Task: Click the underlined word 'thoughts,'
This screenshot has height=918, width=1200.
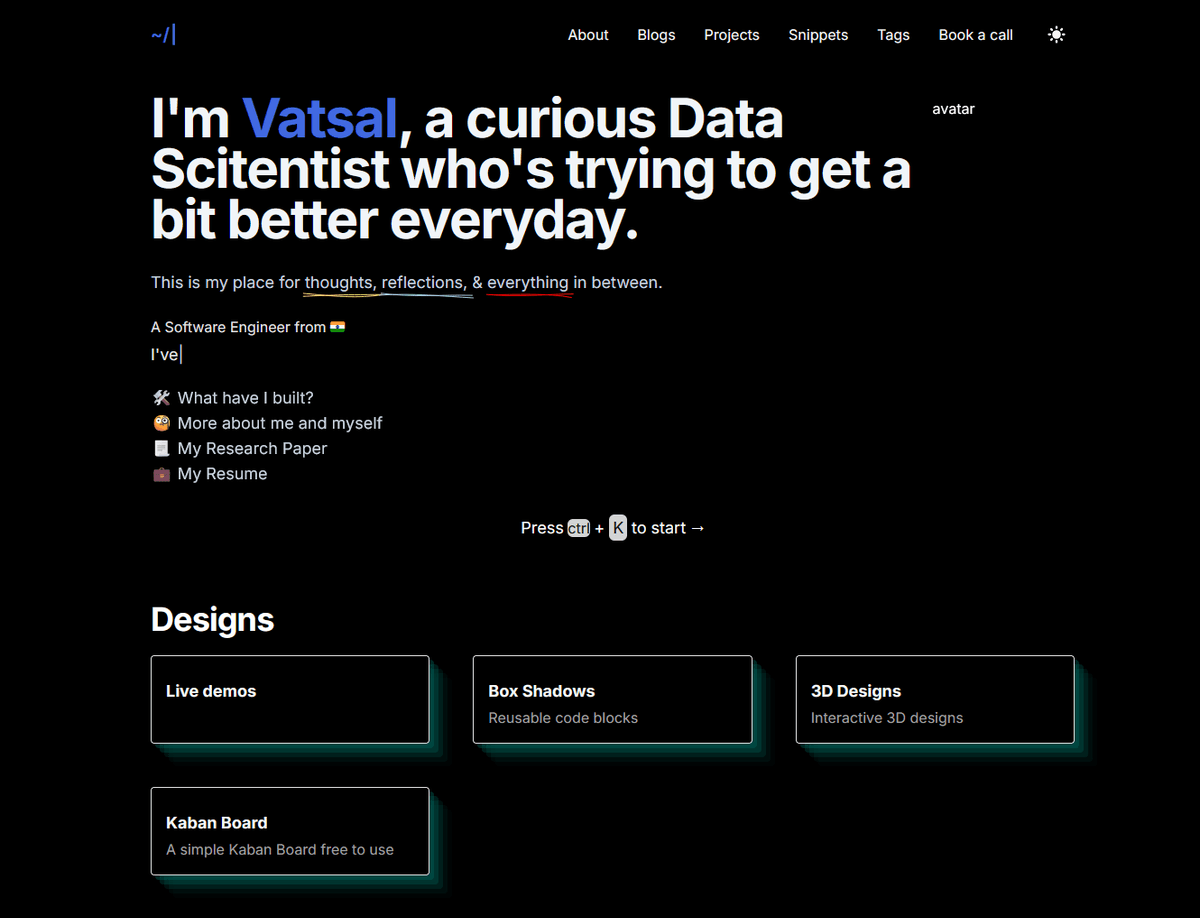Action: pos(340,283)
